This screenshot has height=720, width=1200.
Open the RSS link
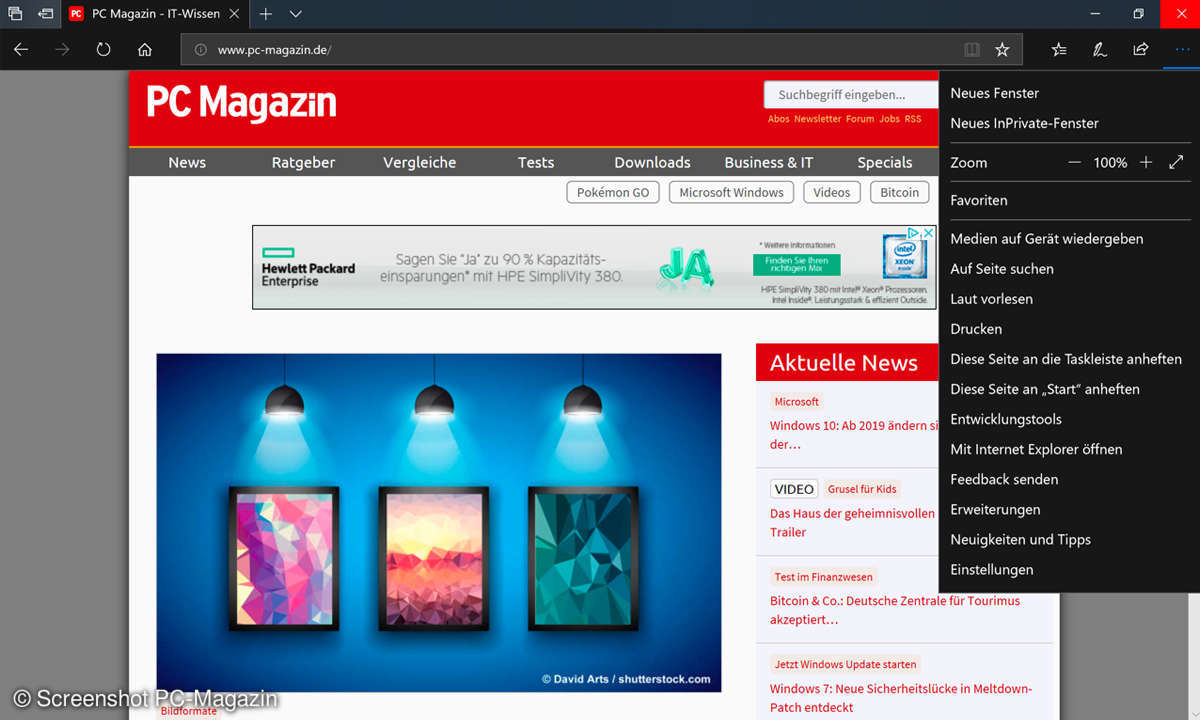coord(913,119)
